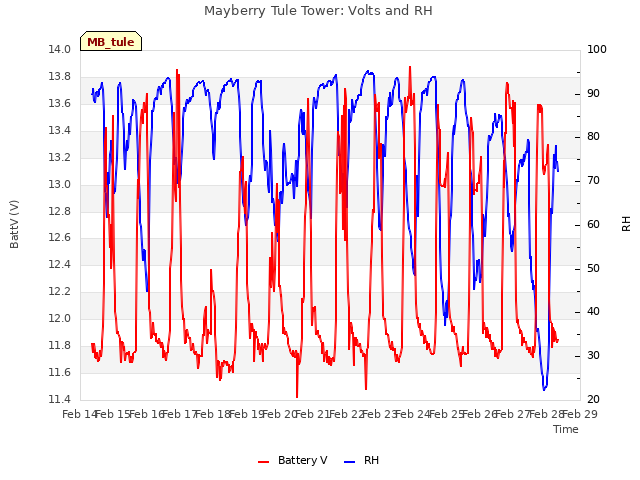640x480 pixels.
Task: Click the Feb 29 date tick
Action: tap(580, 414)
